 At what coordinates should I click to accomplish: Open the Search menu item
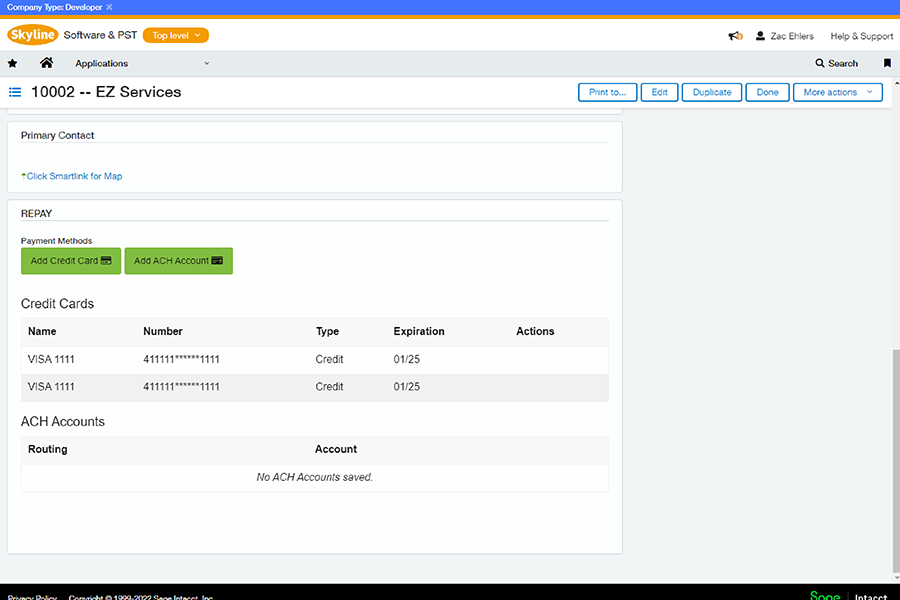(x=837, y=63)
